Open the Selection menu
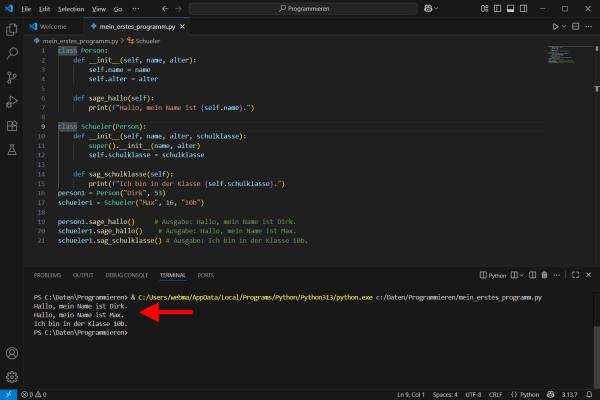This screenshot has width=600, height=400. [x=71, y=9]
